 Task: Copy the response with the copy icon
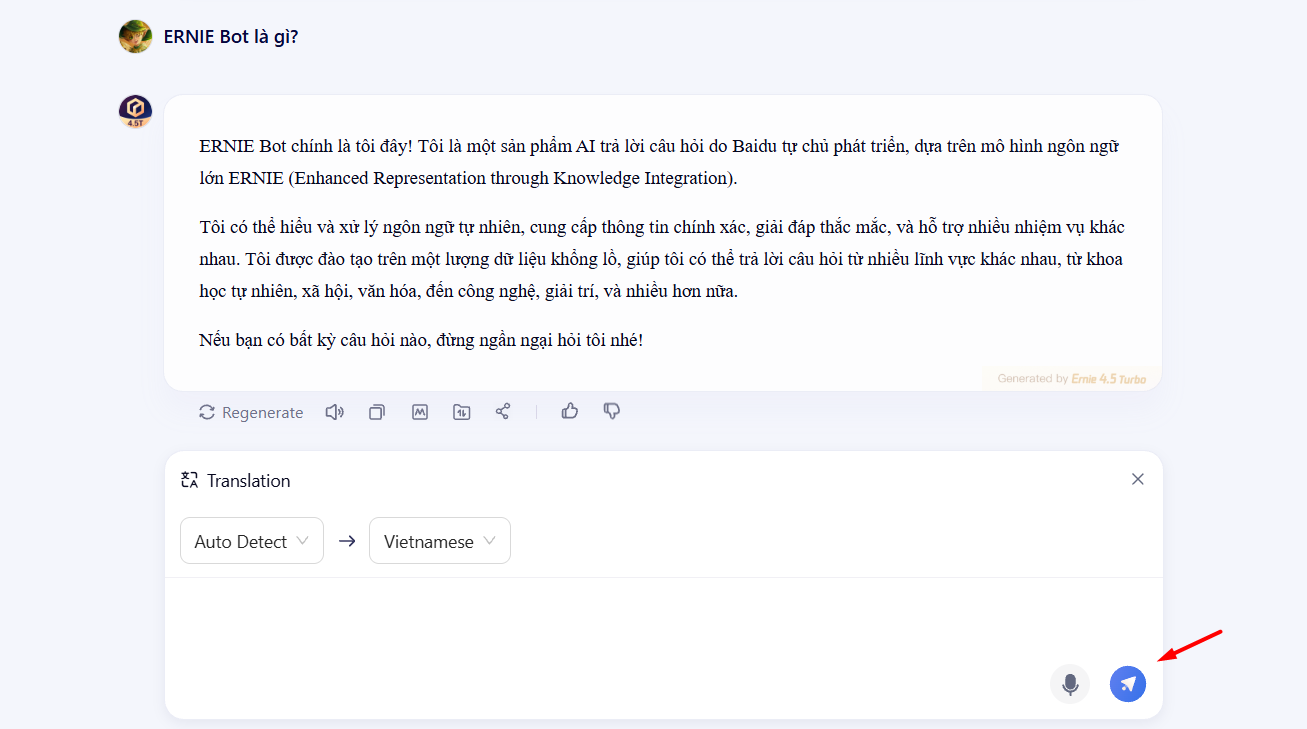pos(377,412)
